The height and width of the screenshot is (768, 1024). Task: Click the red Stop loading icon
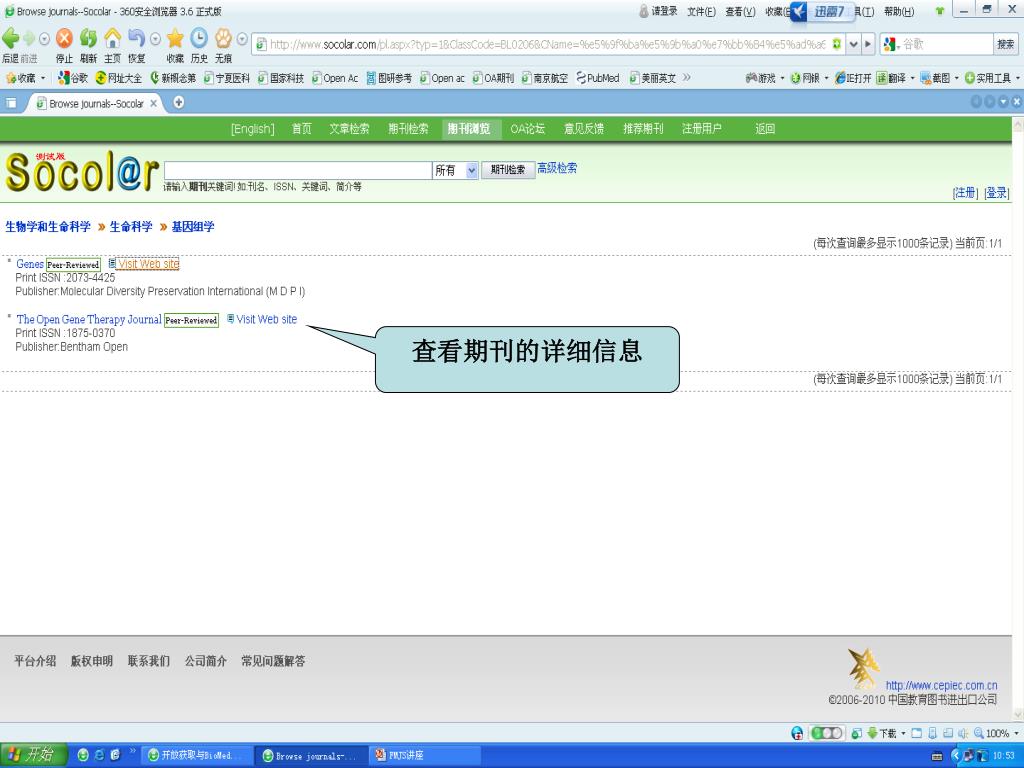(x=64, y=38)
